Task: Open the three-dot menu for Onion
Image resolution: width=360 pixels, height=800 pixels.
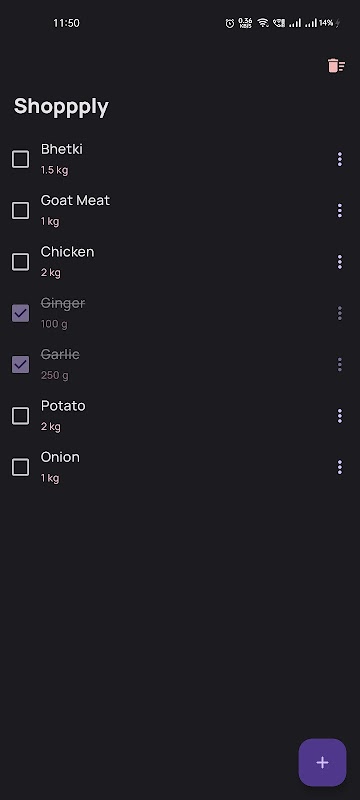Action: pos(340,467)
